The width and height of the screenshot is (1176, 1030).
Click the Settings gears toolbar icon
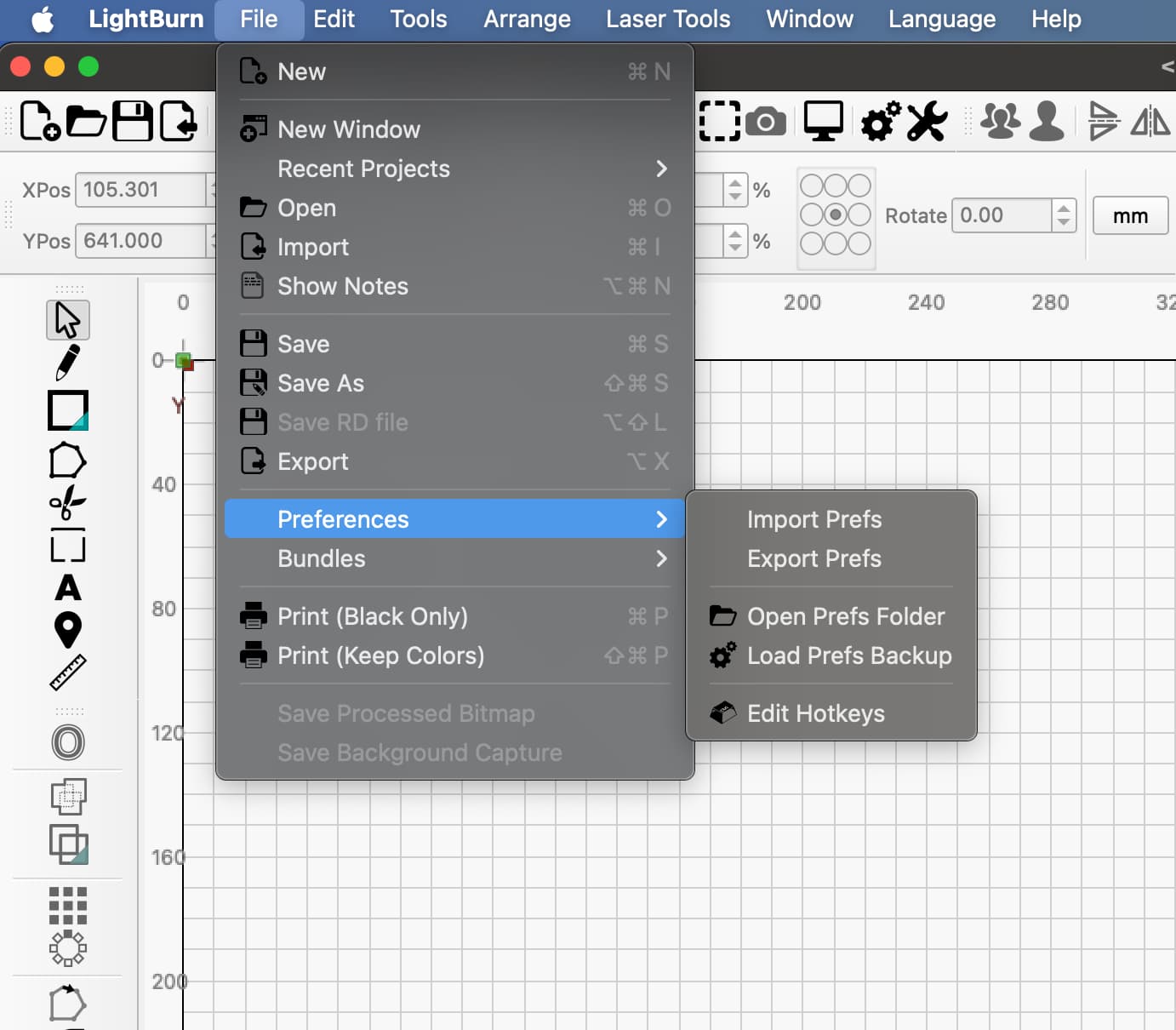[x=882, y=122]
